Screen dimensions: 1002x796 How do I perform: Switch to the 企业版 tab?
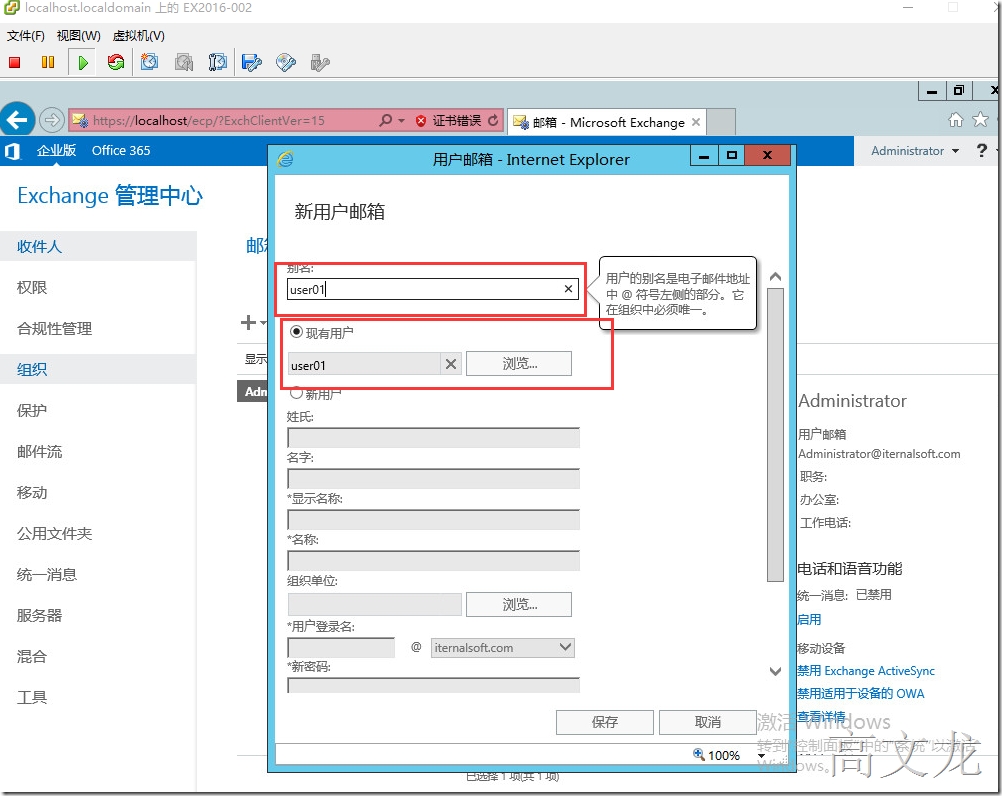(56, 151)
